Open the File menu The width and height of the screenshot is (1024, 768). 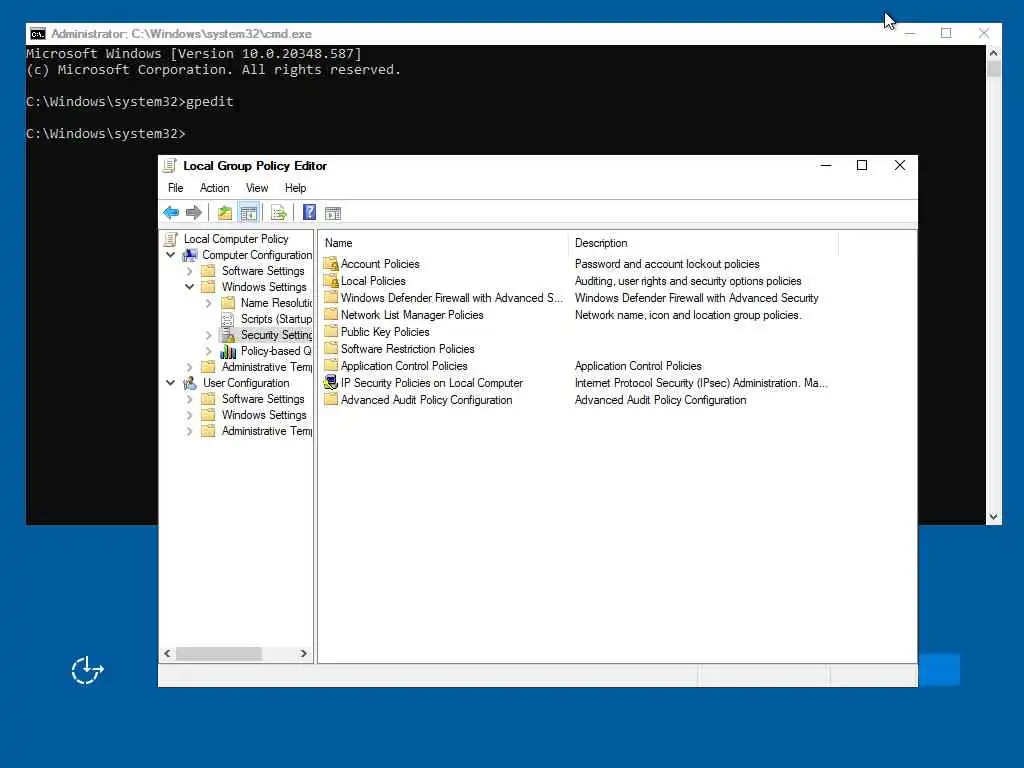(176, 188)
